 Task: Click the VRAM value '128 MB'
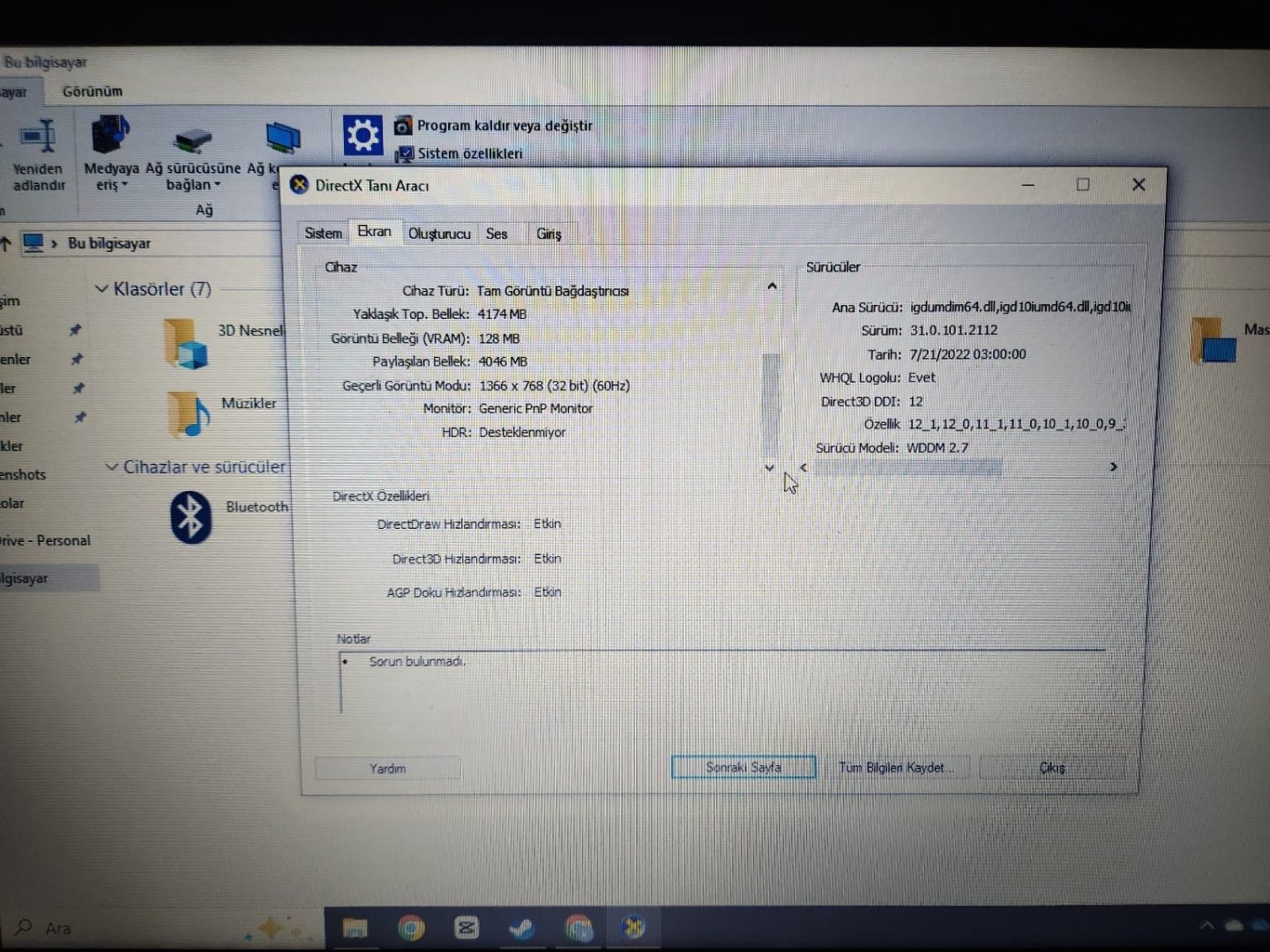499,338
